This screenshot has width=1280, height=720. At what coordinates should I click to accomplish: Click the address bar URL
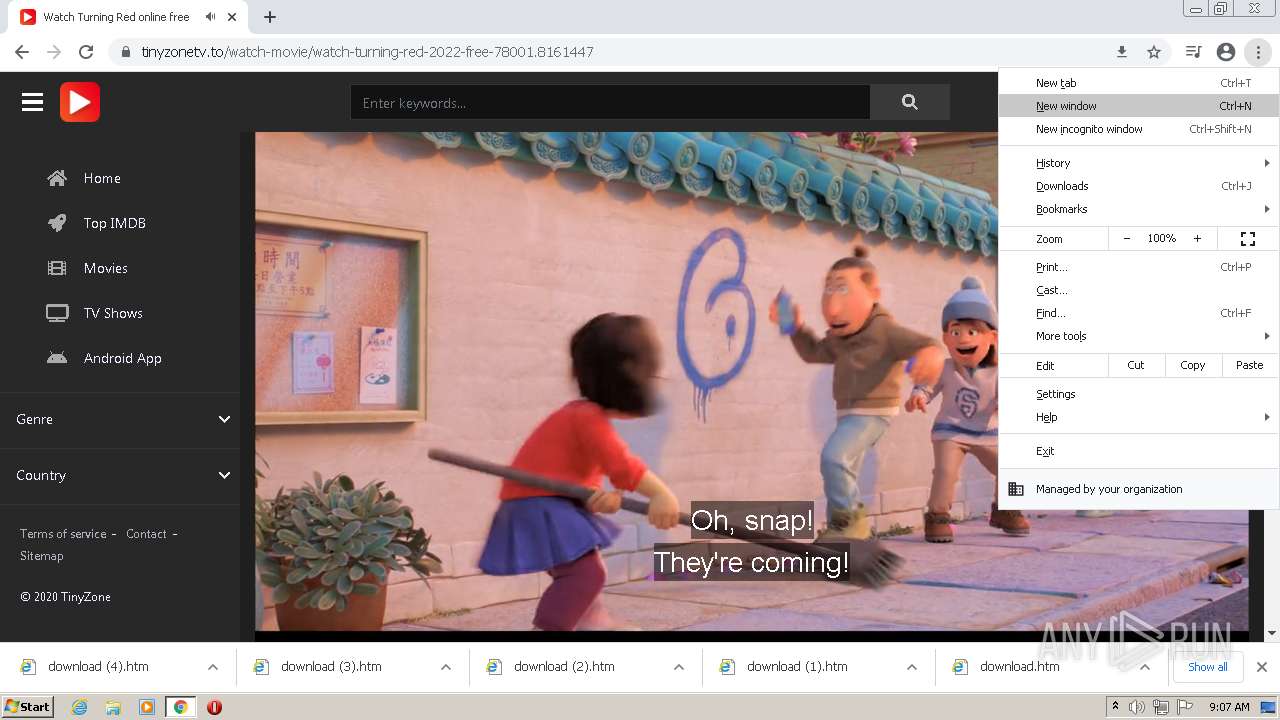pos(367,52)
